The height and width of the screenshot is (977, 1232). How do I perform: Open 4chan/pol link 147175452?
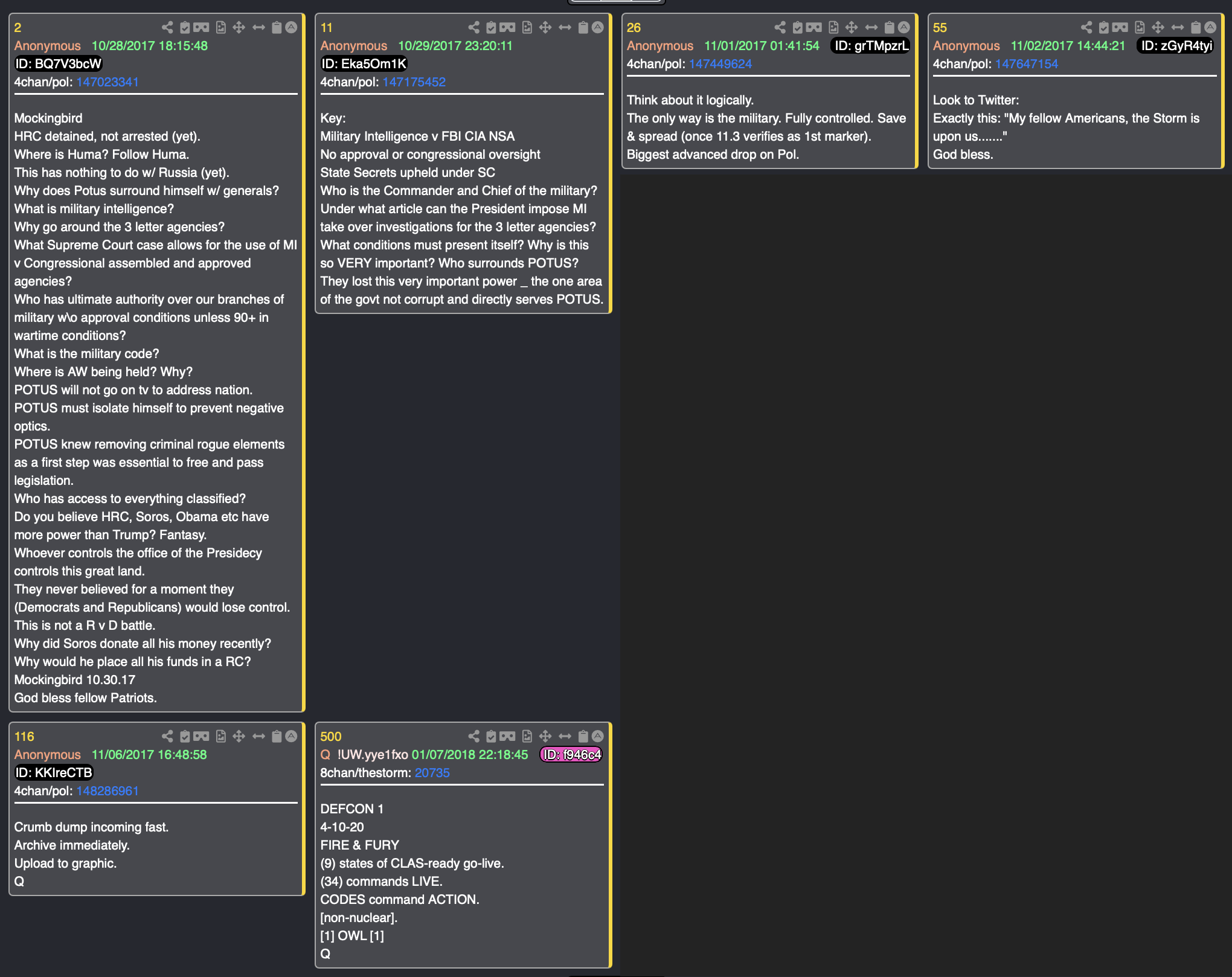414,82
